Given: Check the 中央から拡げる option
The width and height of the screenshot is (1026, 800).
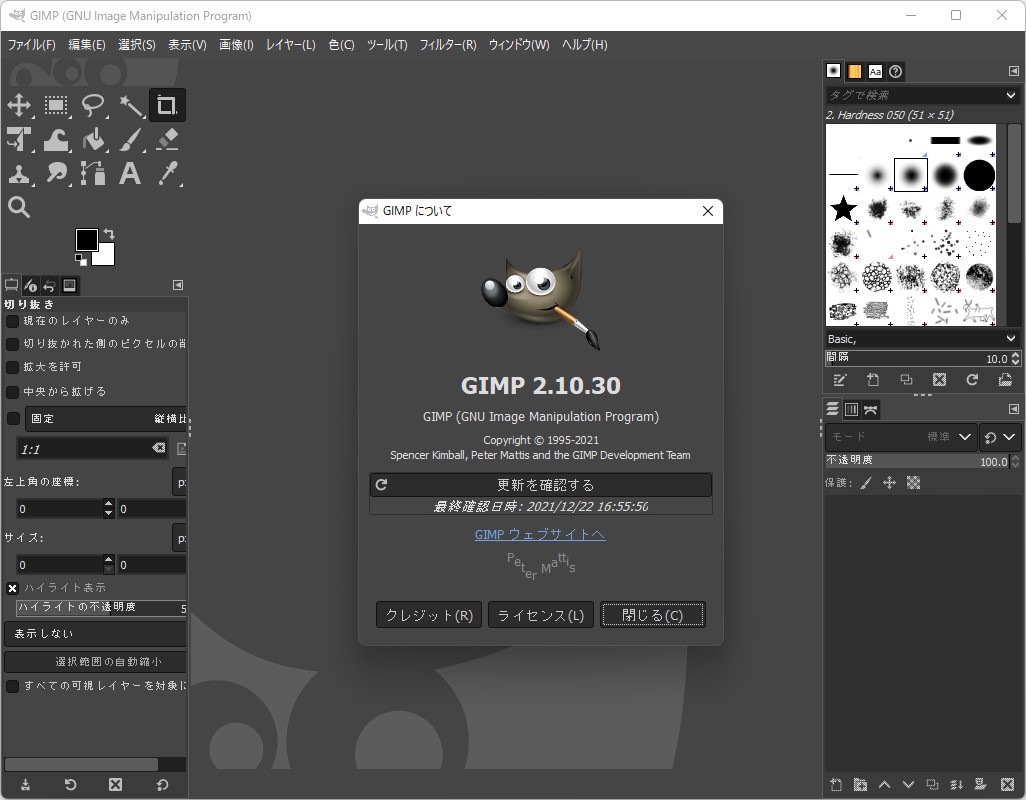Looking at the screenshot, I should (x=12, y=391).
